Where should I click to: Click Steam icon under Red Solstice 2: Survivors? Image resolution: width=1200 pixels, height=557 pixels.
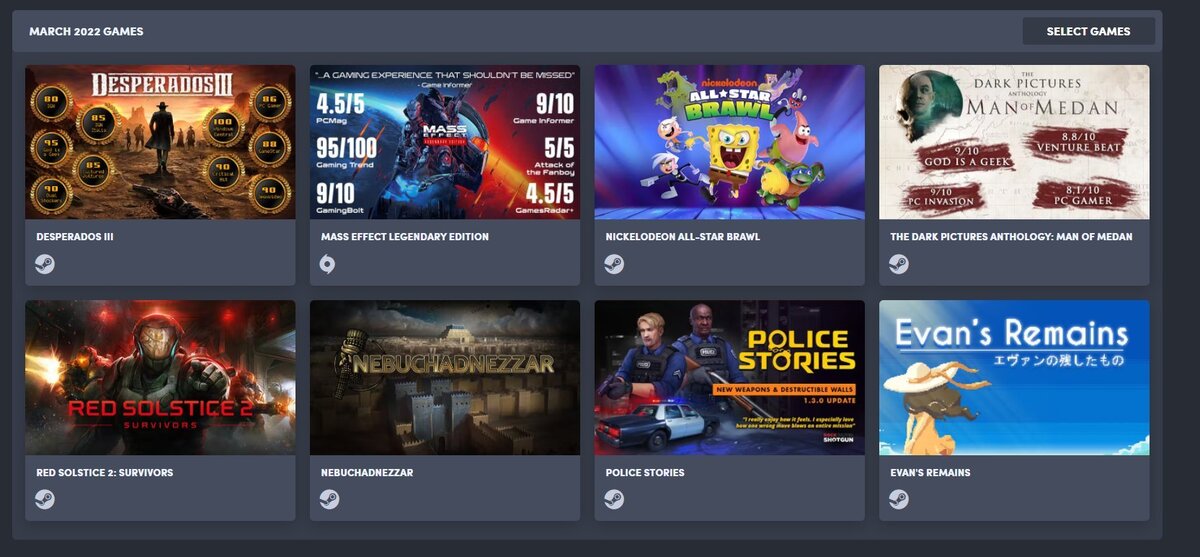point(45,499)
